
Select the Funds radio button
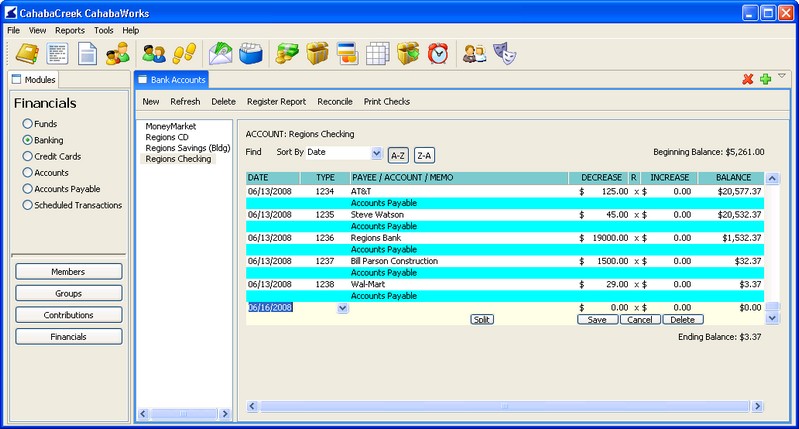coord(28,124)
